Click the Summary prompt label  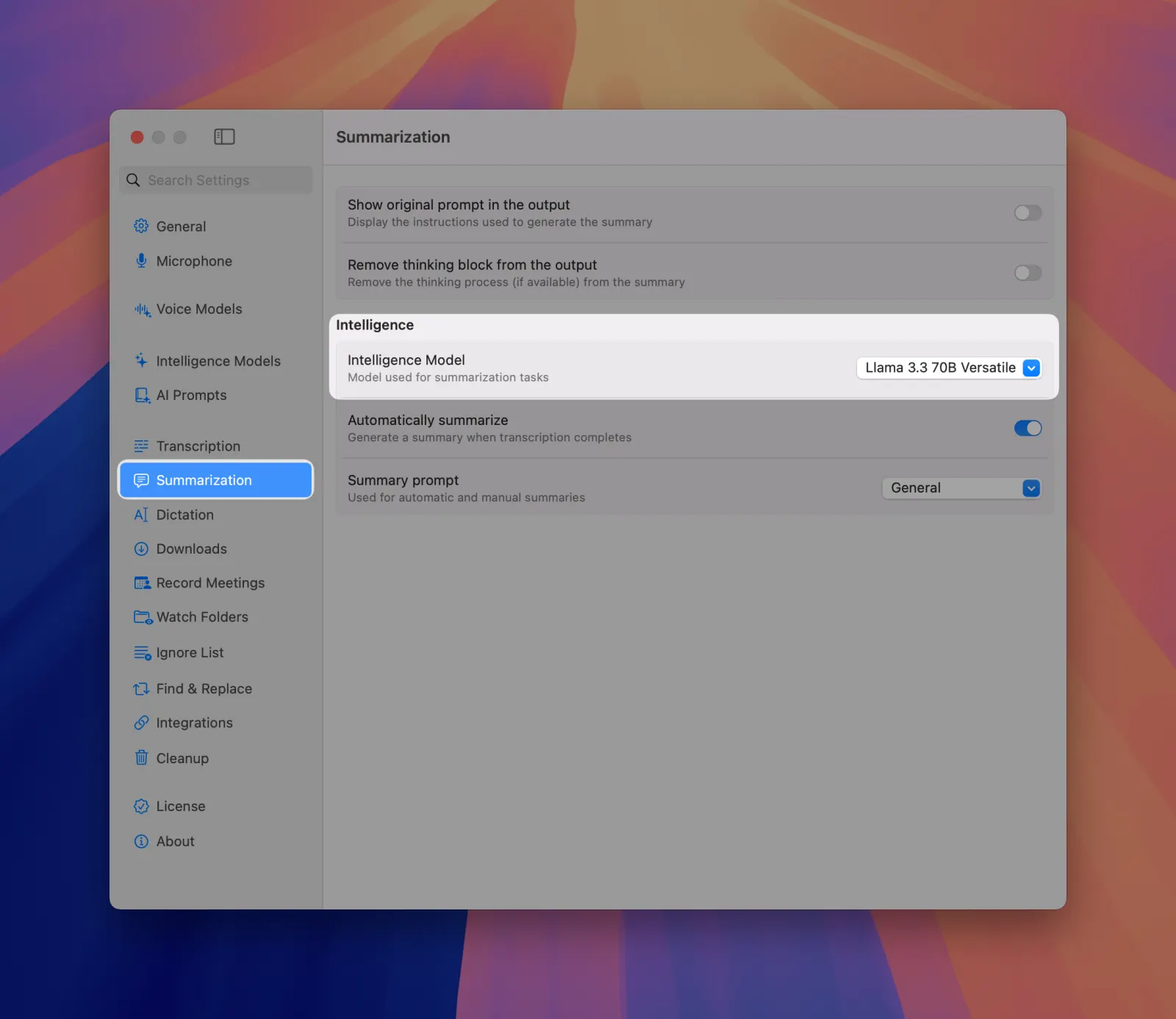[x=403, y=480]
